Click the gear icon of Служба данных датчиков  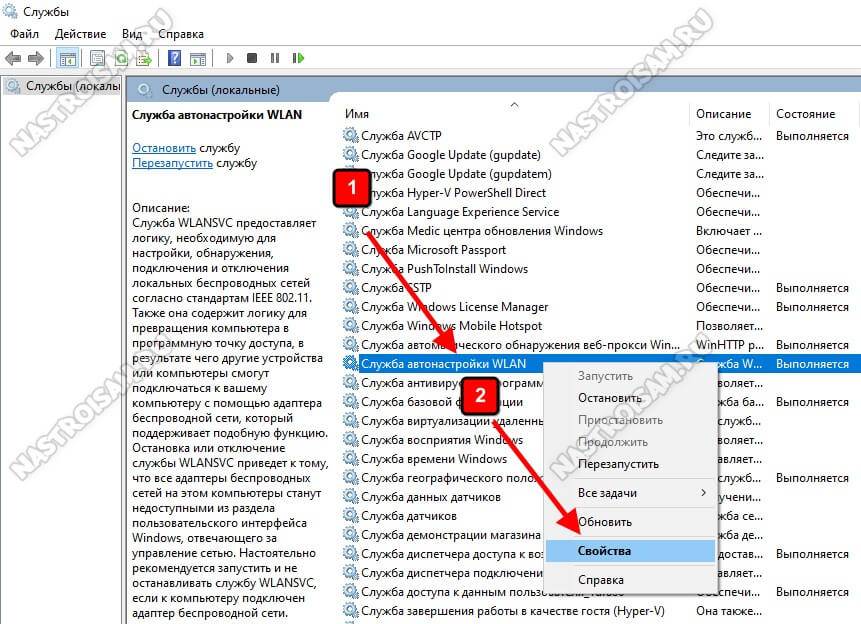[350, 496]
